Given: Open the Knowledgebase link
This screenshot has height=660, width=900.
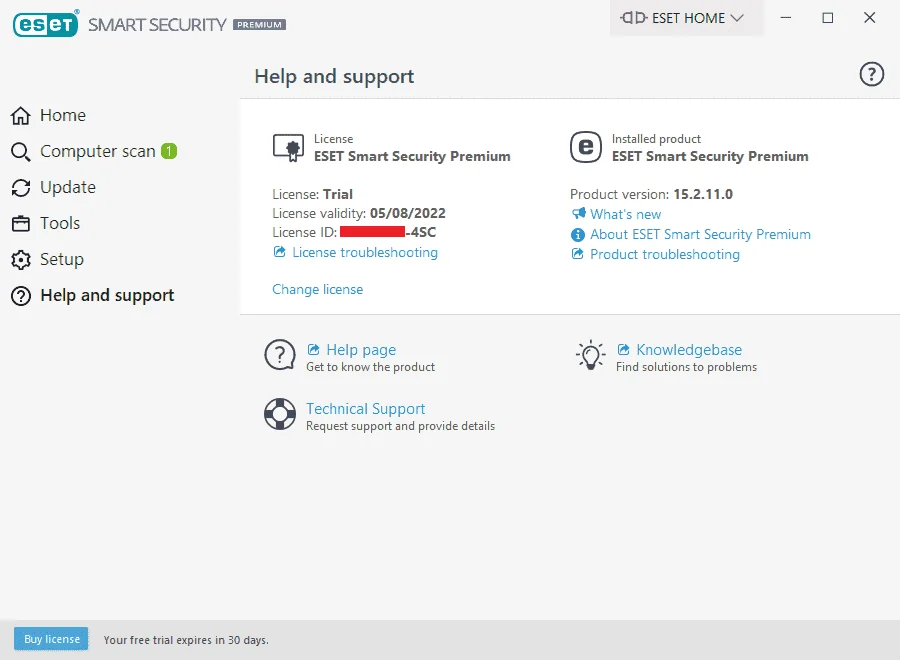Looking at the screenshot, I should pos(689,350).
